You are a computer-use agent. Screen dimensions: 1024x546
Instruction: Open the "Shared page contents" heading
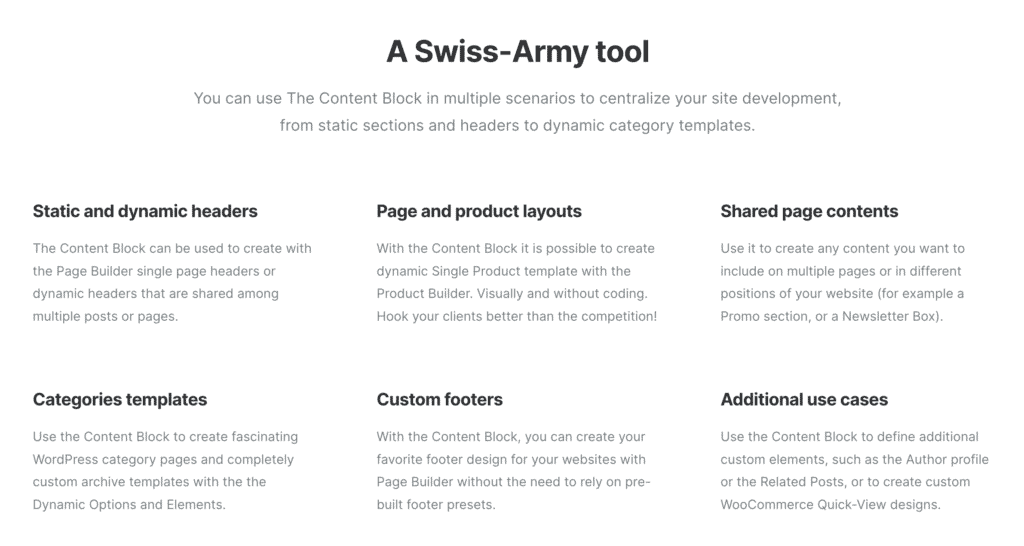click(x=809, y=211)
